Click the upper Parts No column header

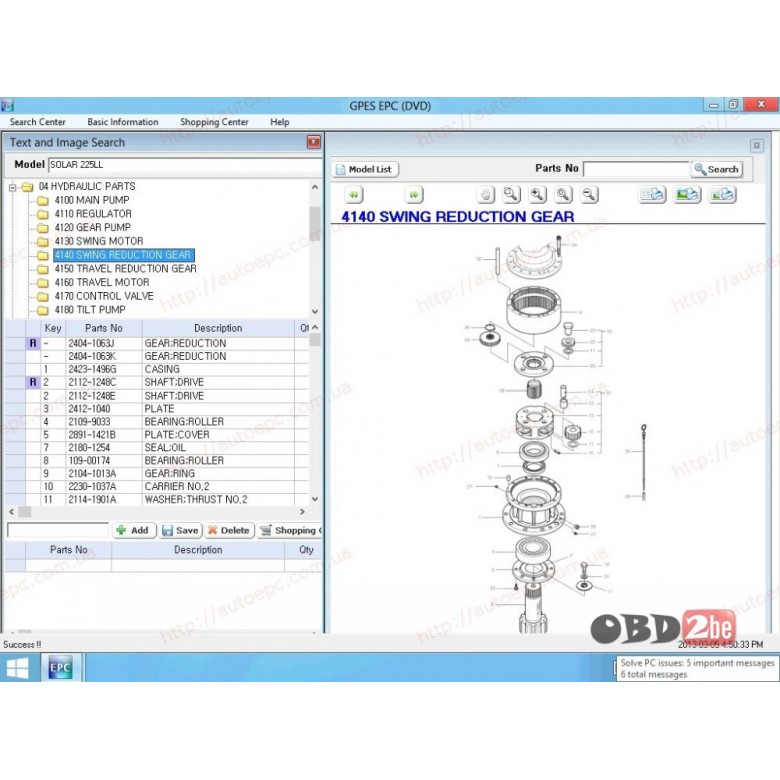click(x=103, y=328)
